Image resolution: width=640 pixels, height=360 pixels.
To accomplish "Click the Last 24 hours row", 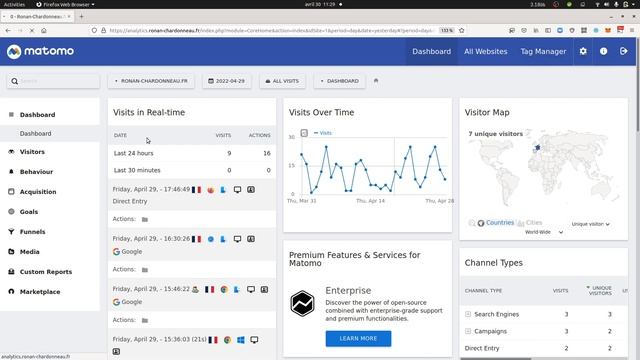I will [x=192, y=153].
